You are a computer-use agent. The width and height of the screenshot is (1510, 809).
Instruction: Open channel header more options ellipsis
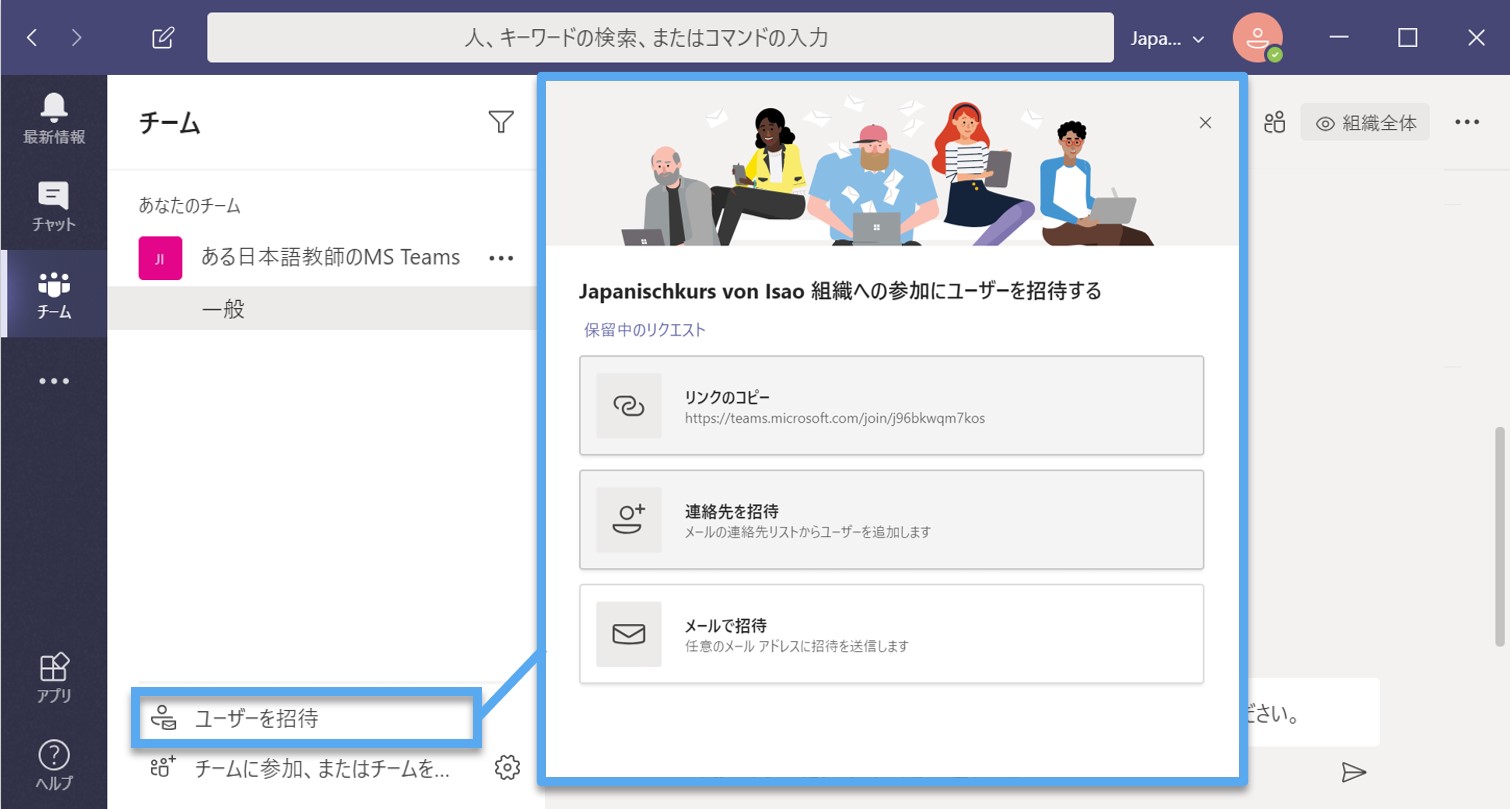(x=1467, y=122)
